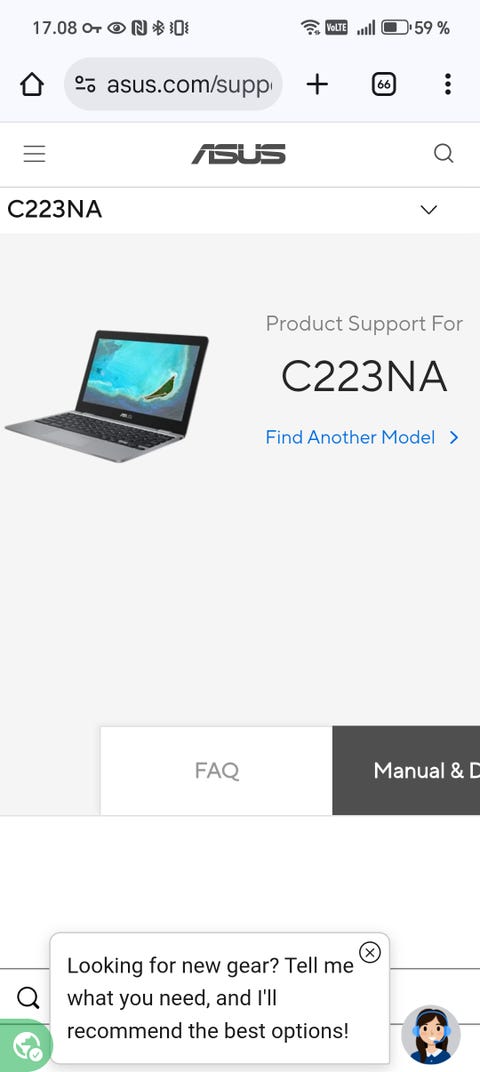The width and height of the screenshot is (480, 1072).
Task: Open the virtual assistant chat avatar
Action: (431, 1033)
